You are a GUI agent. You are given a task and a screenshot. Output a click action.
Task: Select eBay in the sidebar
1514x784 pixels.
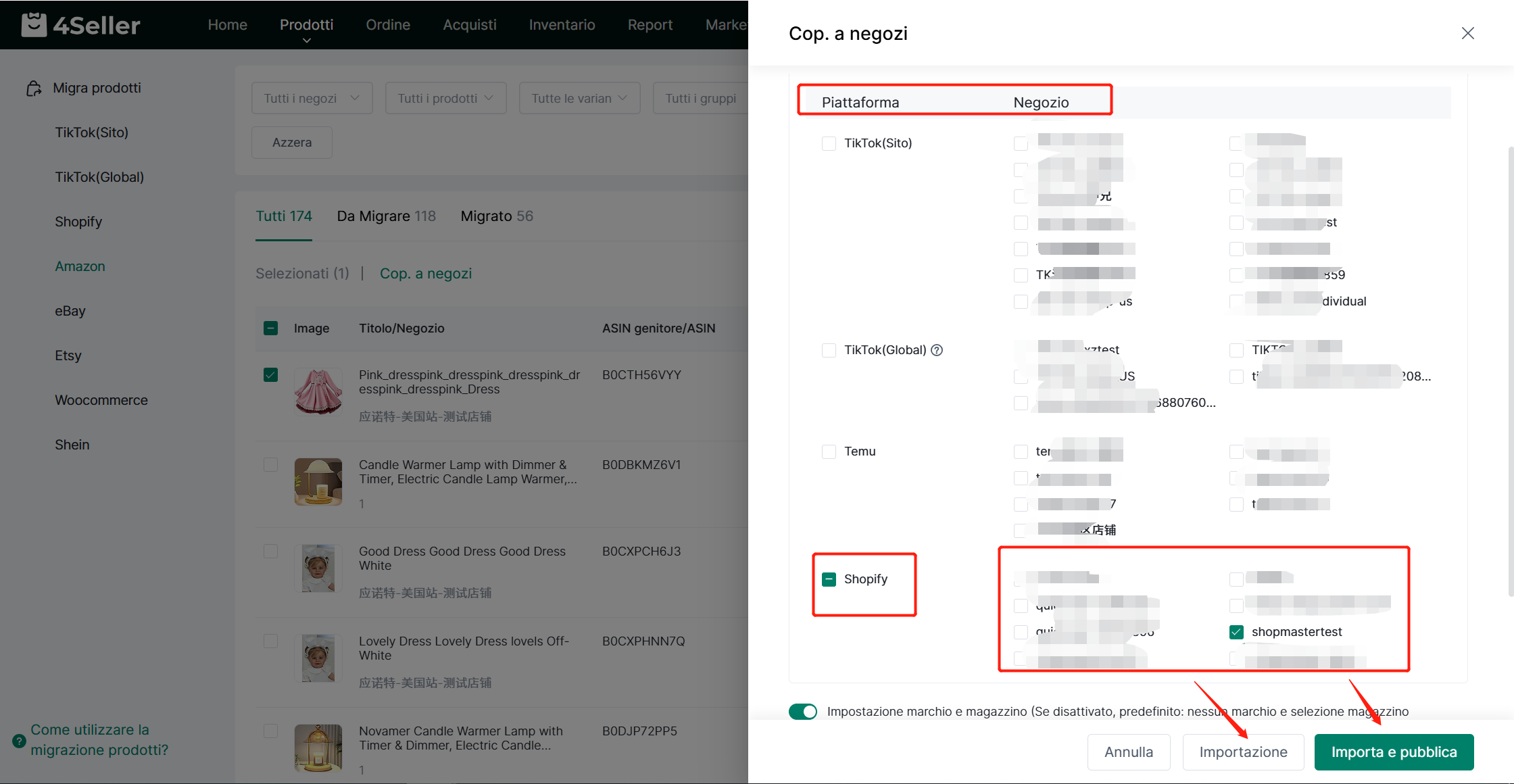[70, 311]
